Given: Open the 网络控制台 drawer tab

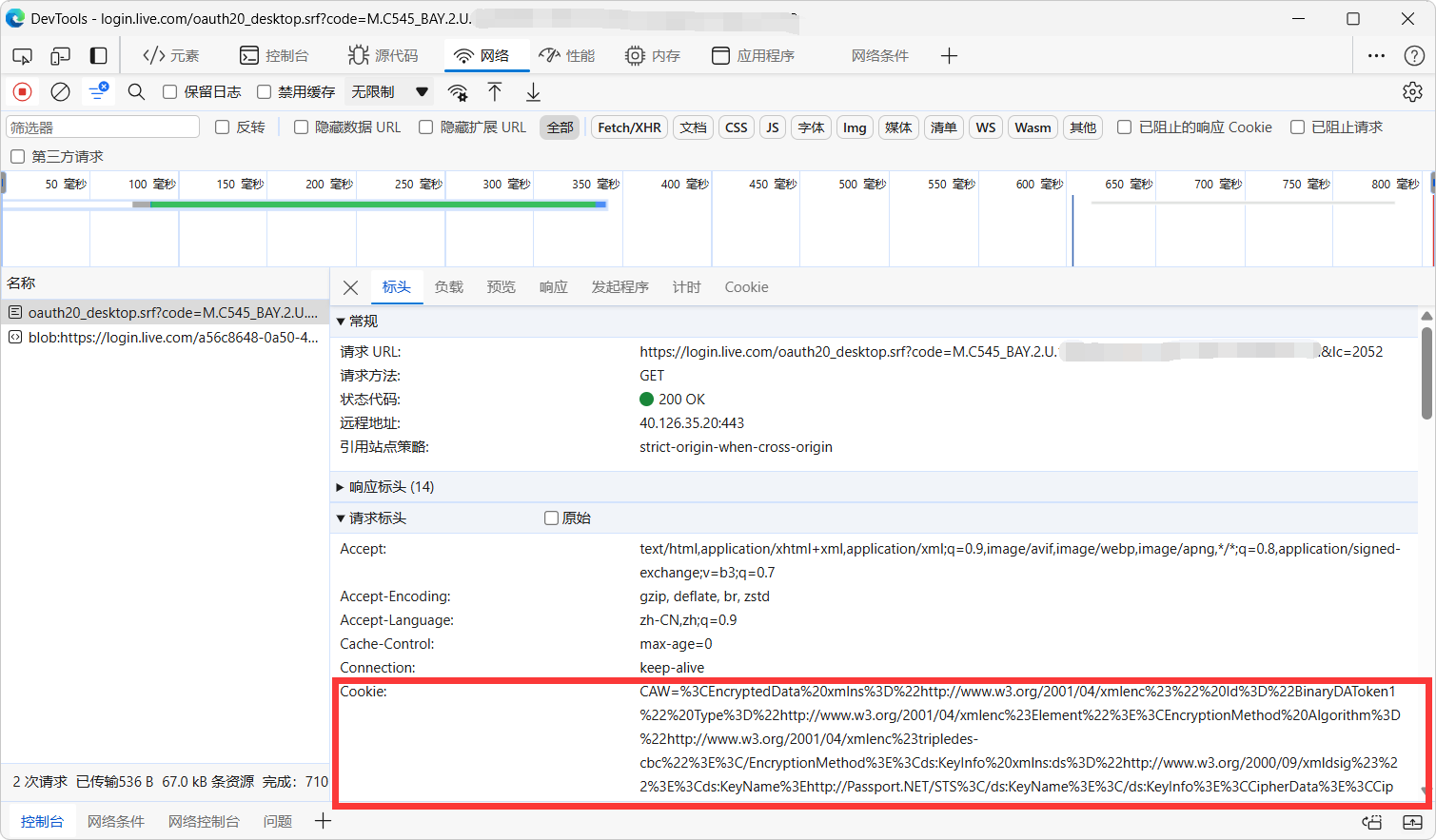Looking at the screenshot, I should (x=204, y=822).
